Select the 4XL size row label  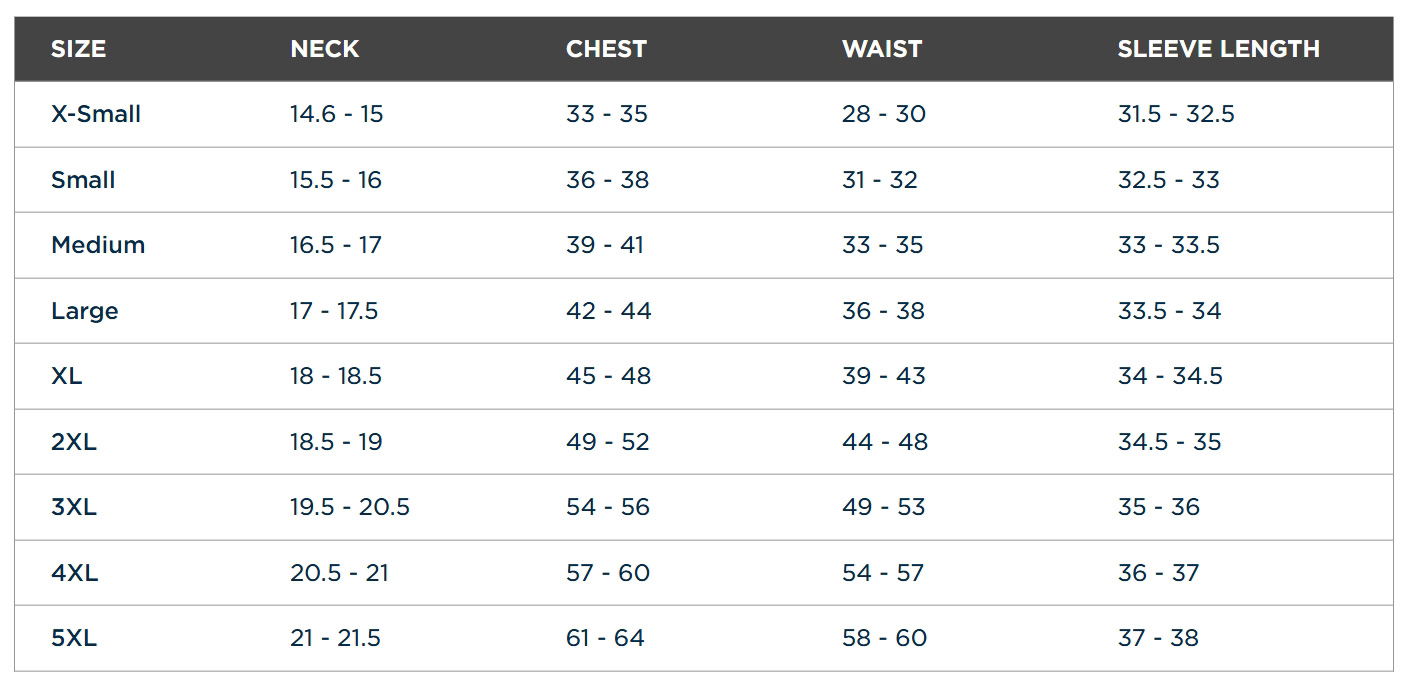click(74, 573)
